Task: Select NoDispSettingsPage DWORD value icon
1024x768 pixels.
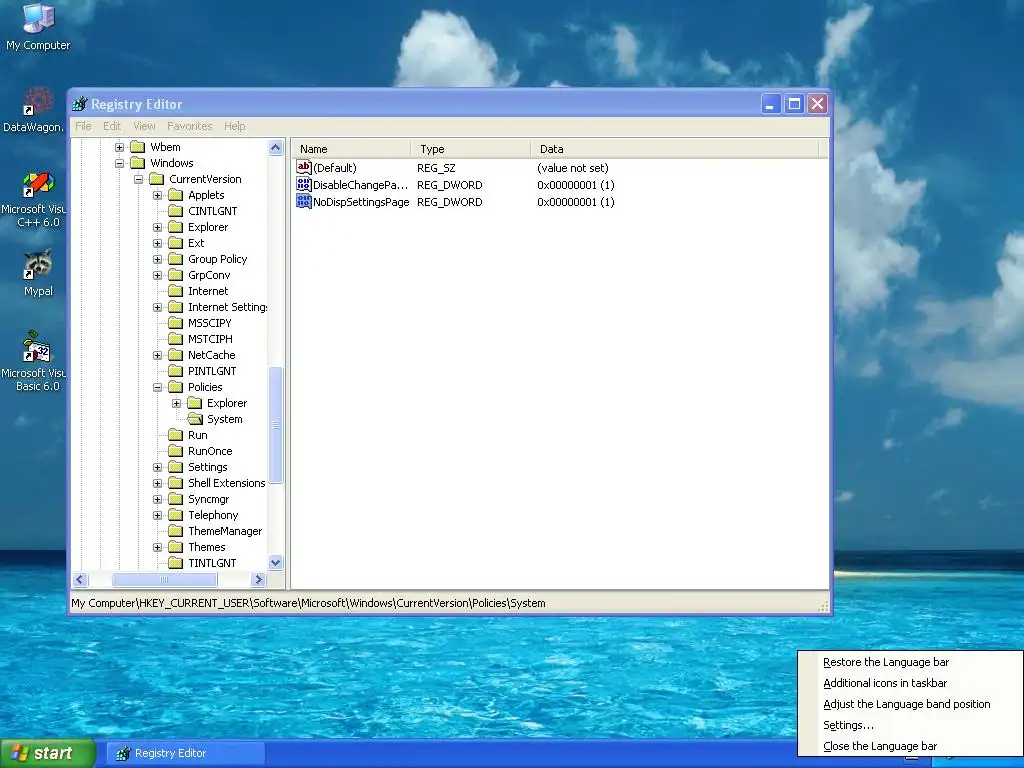Action: [x=304, y=202]
